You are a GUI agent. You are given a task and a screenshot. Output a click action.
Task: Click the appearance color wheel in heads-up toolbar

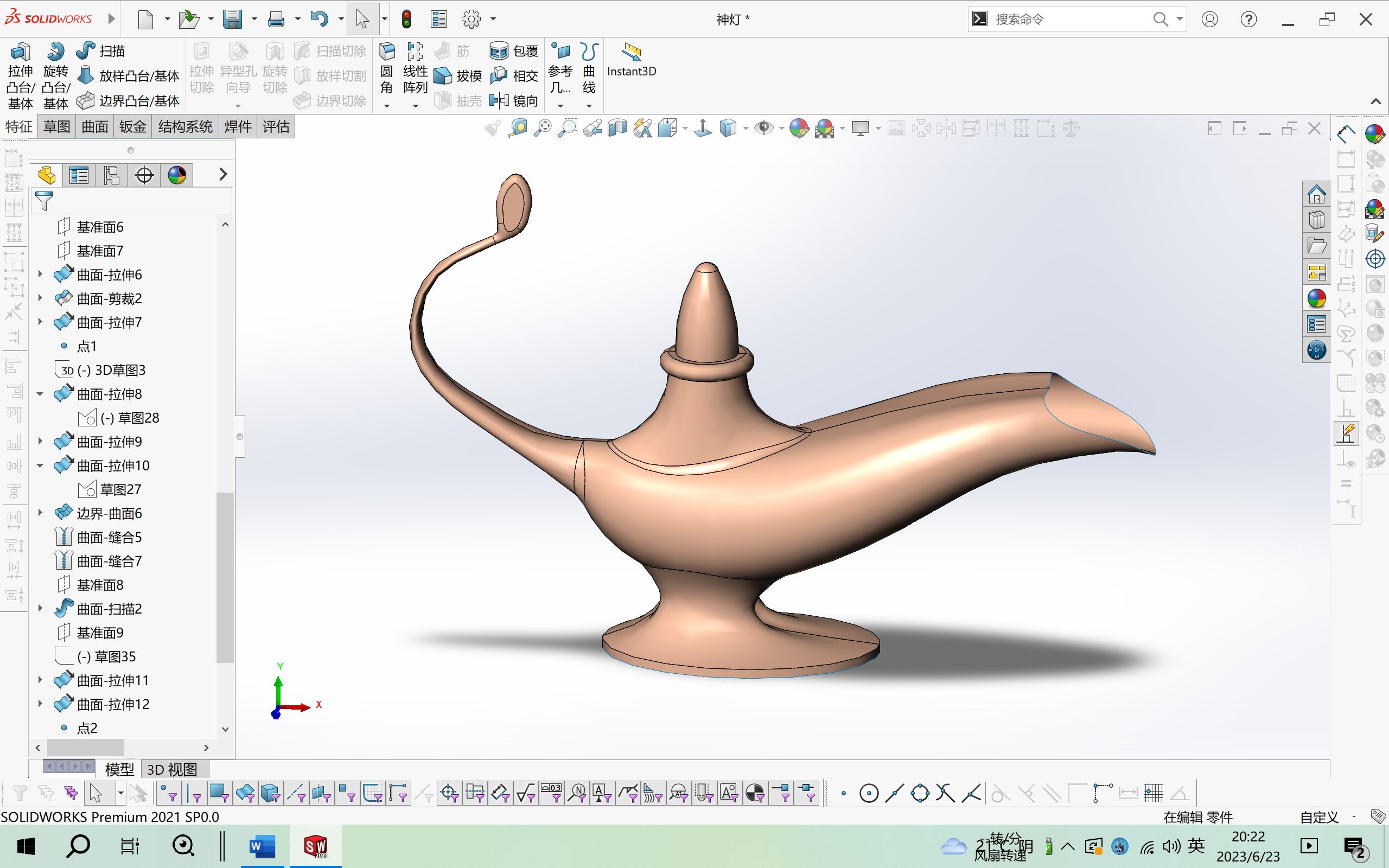pos(798,128)
